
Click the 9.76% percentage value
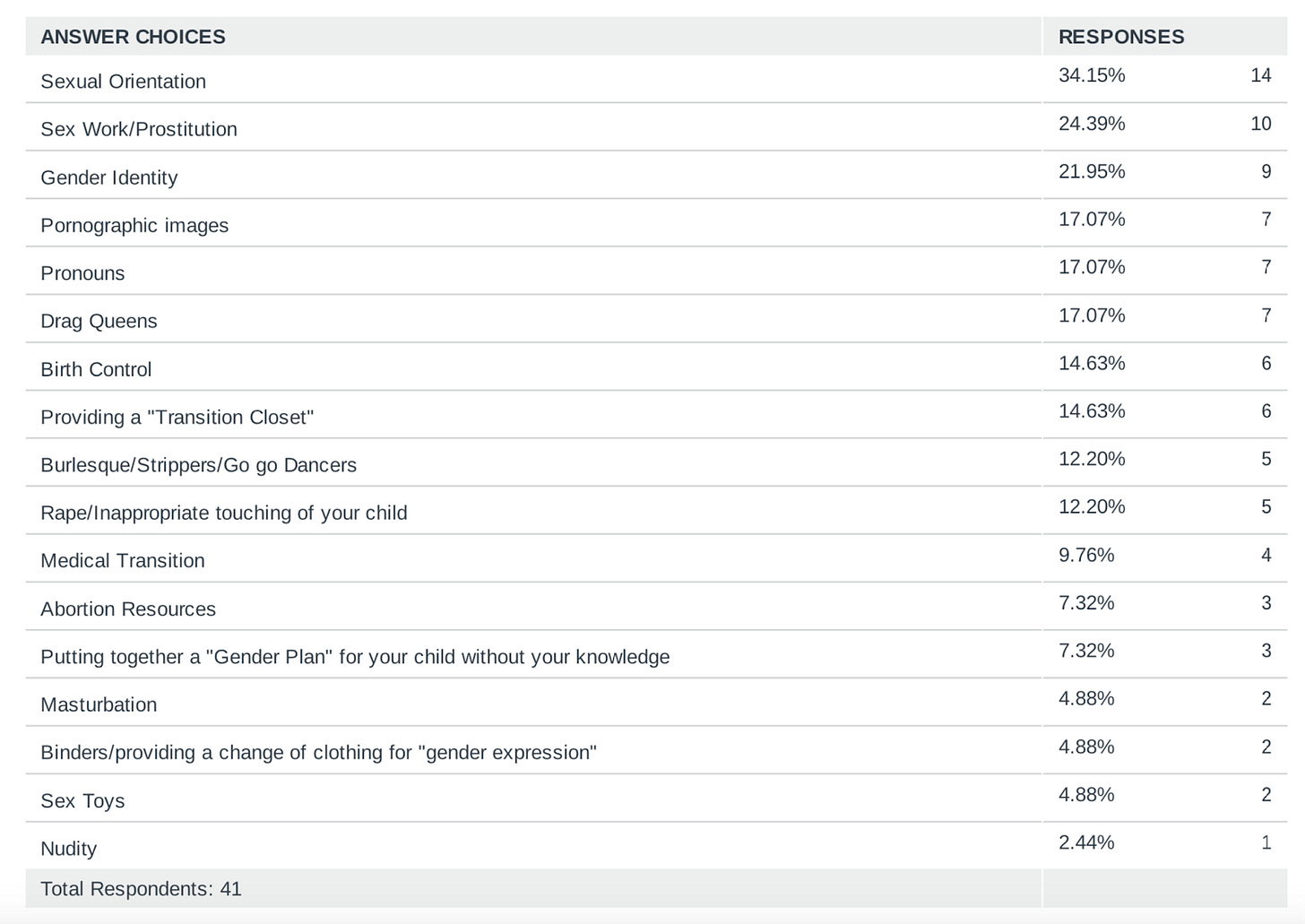1086,555
